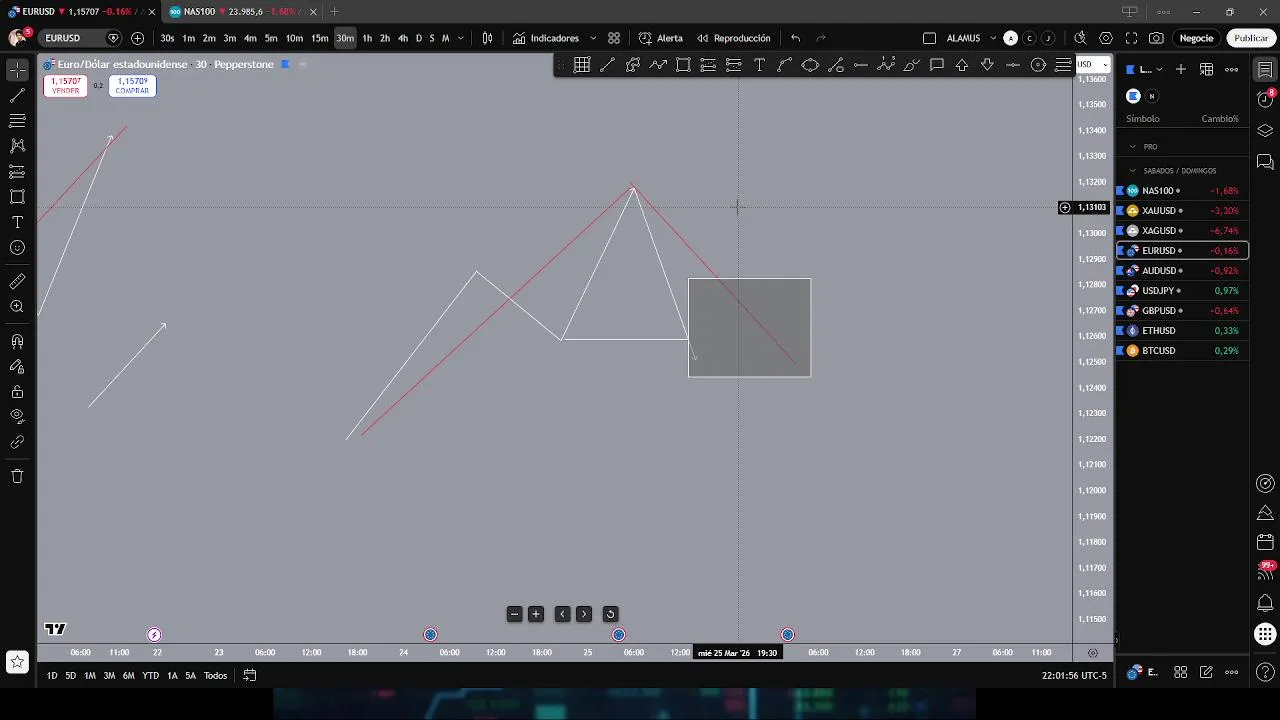
Task: Open a new browser tab
Action: click(334, 12)
